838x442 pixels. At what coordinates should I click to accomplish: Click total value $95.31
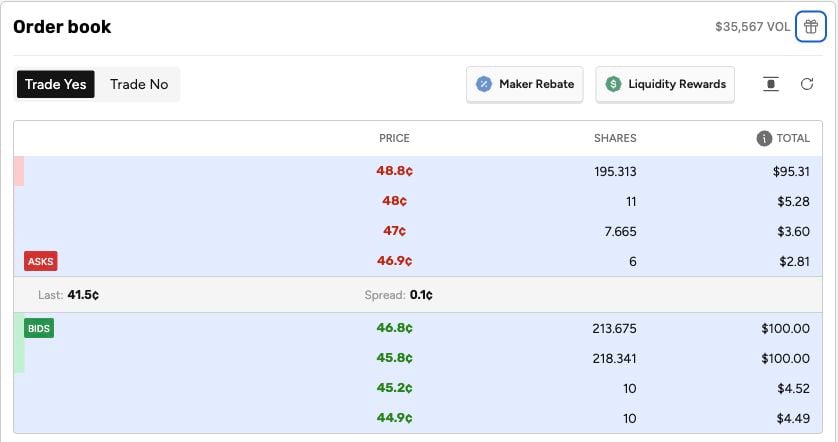click(791, 172)
